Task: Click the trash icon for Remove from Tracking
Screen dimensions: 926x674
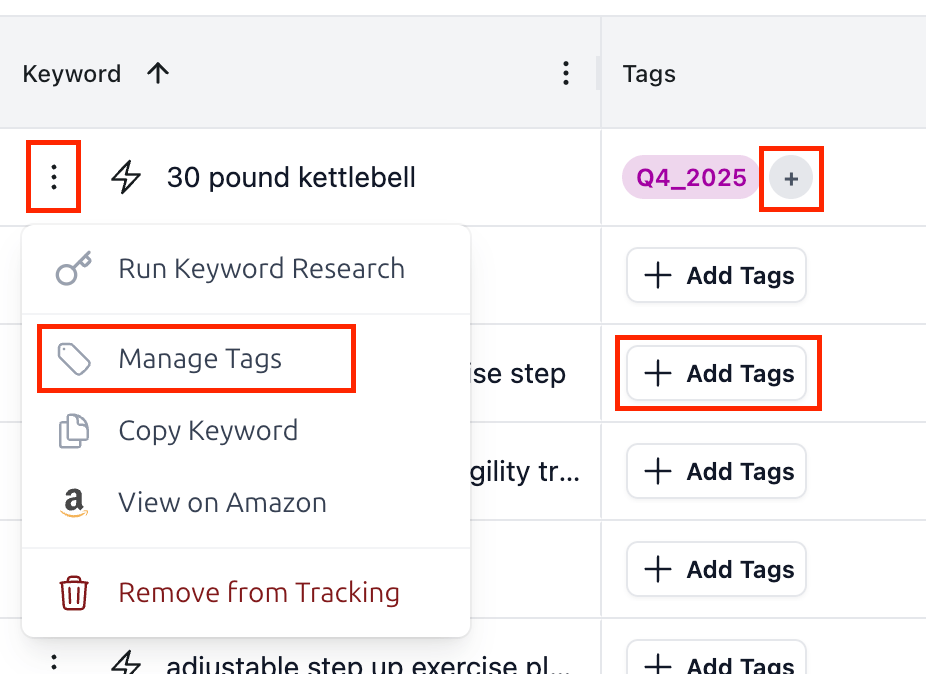Action: coord(75,592)
